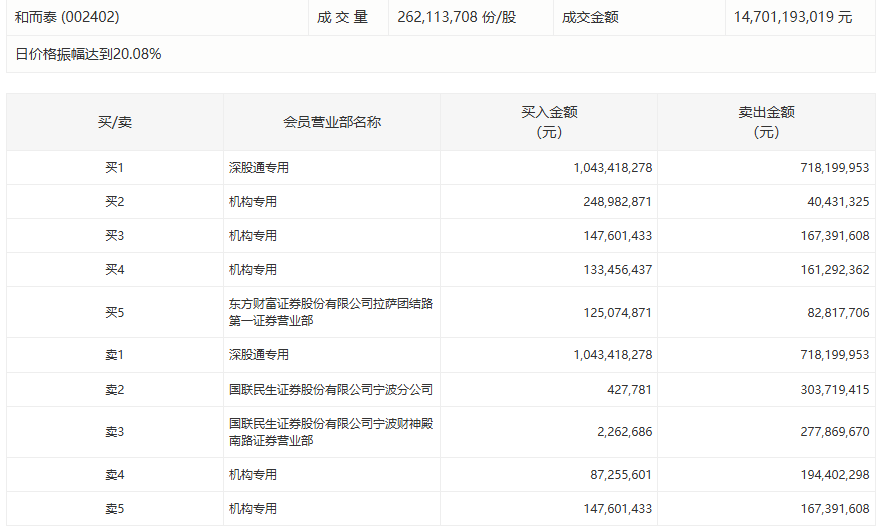Click the volume value 262,113,708 份/股
The height and width of the screenshot is (531, 879).
tap(456, 17)
